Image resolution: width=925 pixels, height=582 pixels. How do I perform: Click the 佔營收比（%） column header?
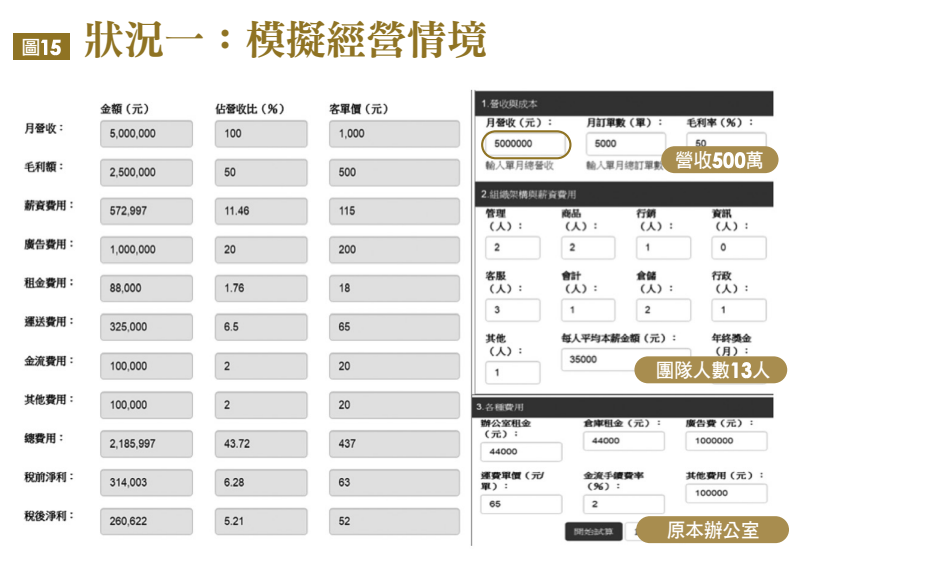[x=250, y=109]
